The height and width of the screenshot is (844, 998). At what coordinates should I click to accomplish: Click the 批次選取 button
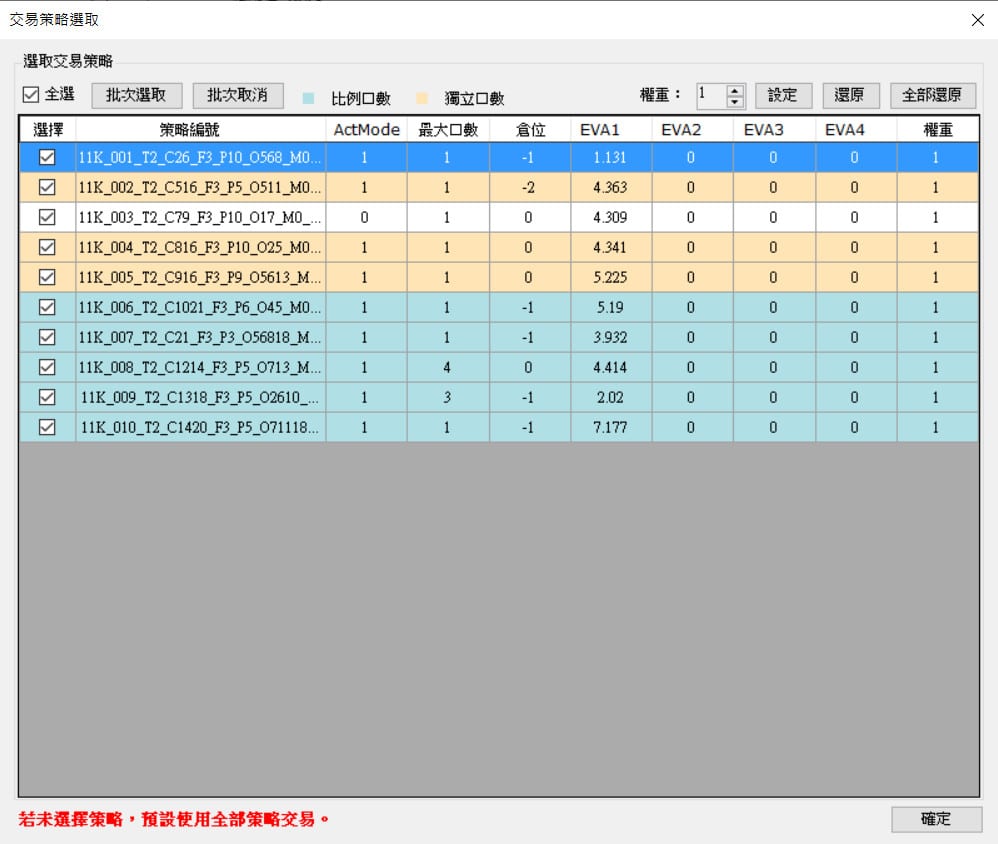(x=137, y=95)
